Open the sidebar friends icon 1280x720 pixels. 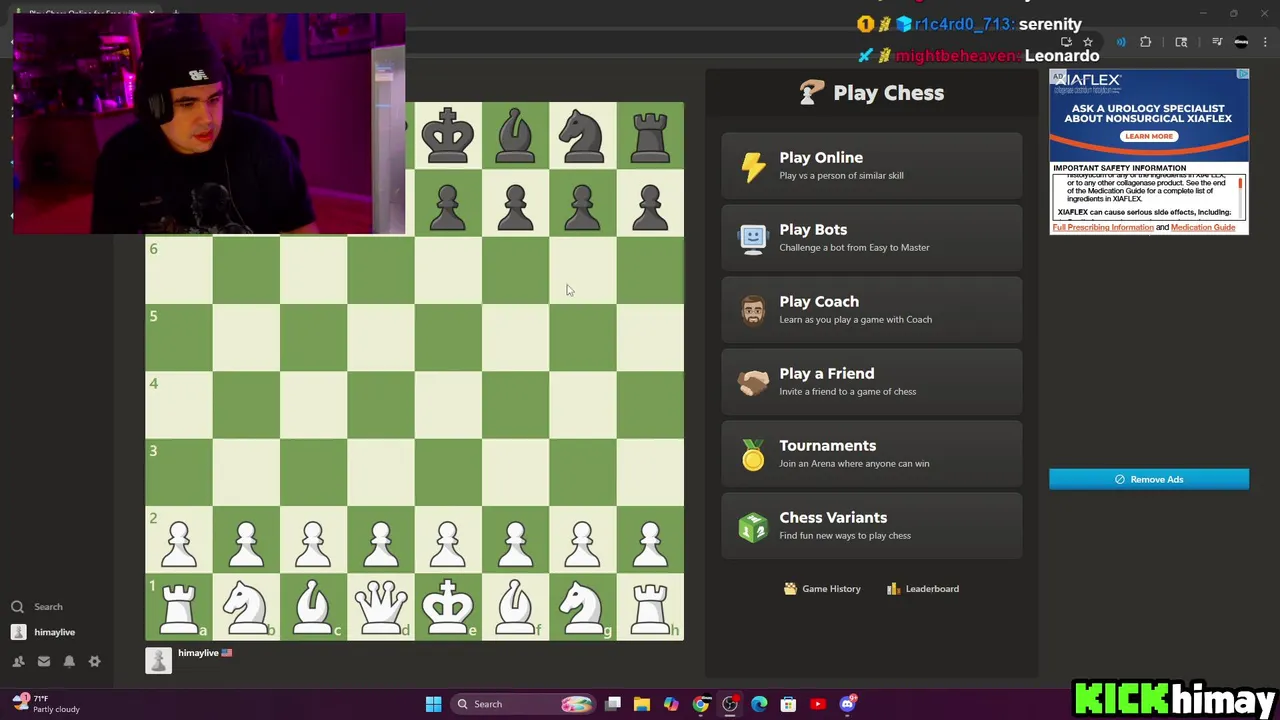click(18, 661)
